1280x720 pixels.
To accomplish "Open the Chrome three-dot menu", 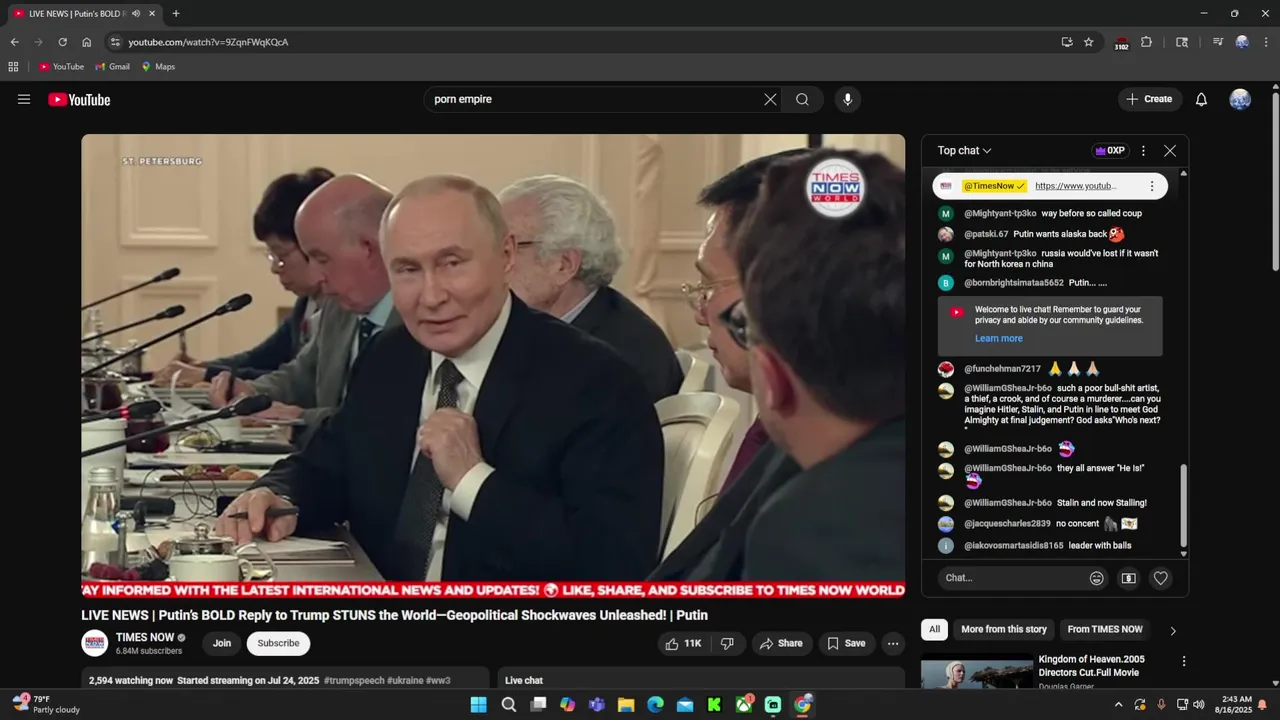I will coord(1265,42).
